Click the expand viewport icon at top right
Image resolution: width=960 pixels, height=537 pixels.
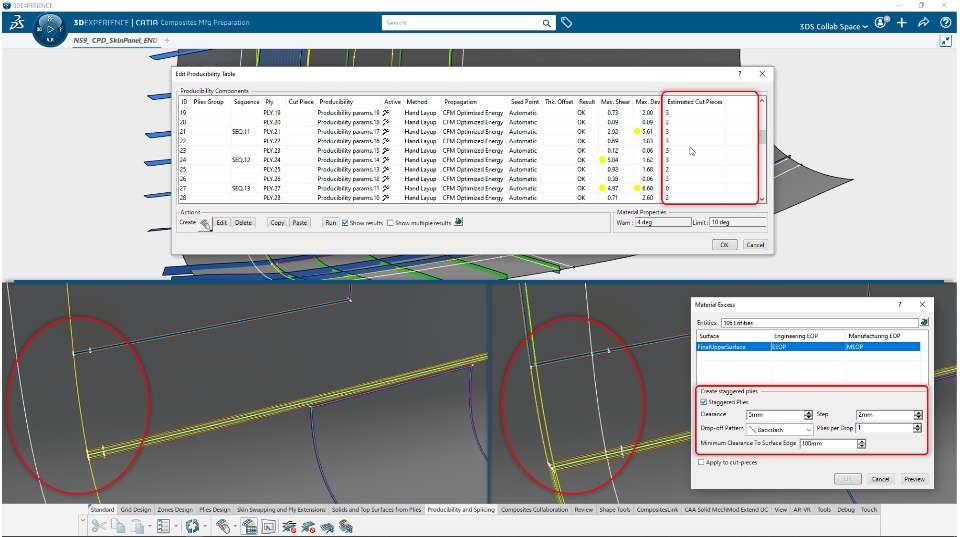tap(946, 41)
